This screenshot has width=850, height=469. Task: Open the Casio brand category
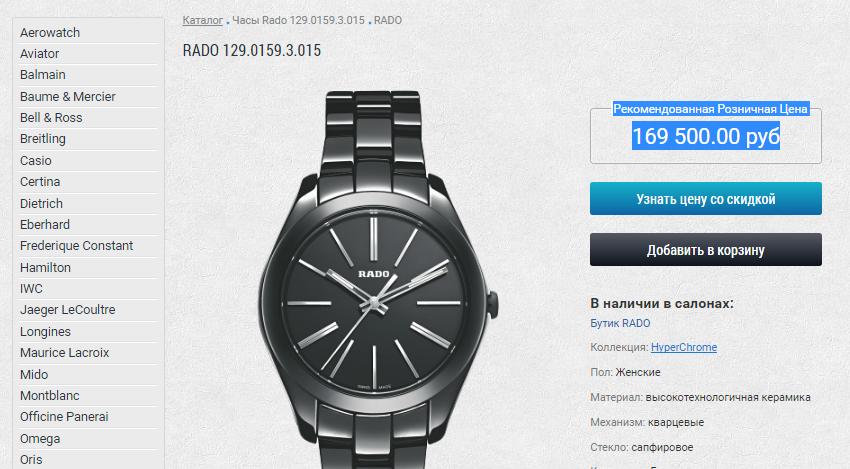pyautogui.click(x=36, y=160)
